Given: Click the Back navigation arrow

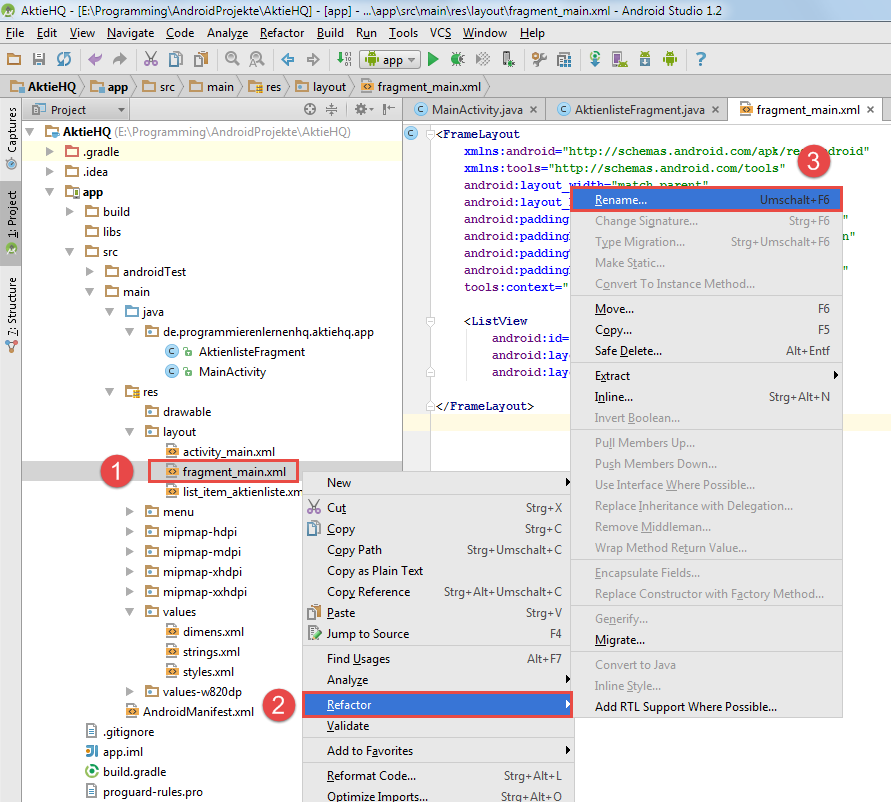Looking at the screenshot, I should 288,59.
